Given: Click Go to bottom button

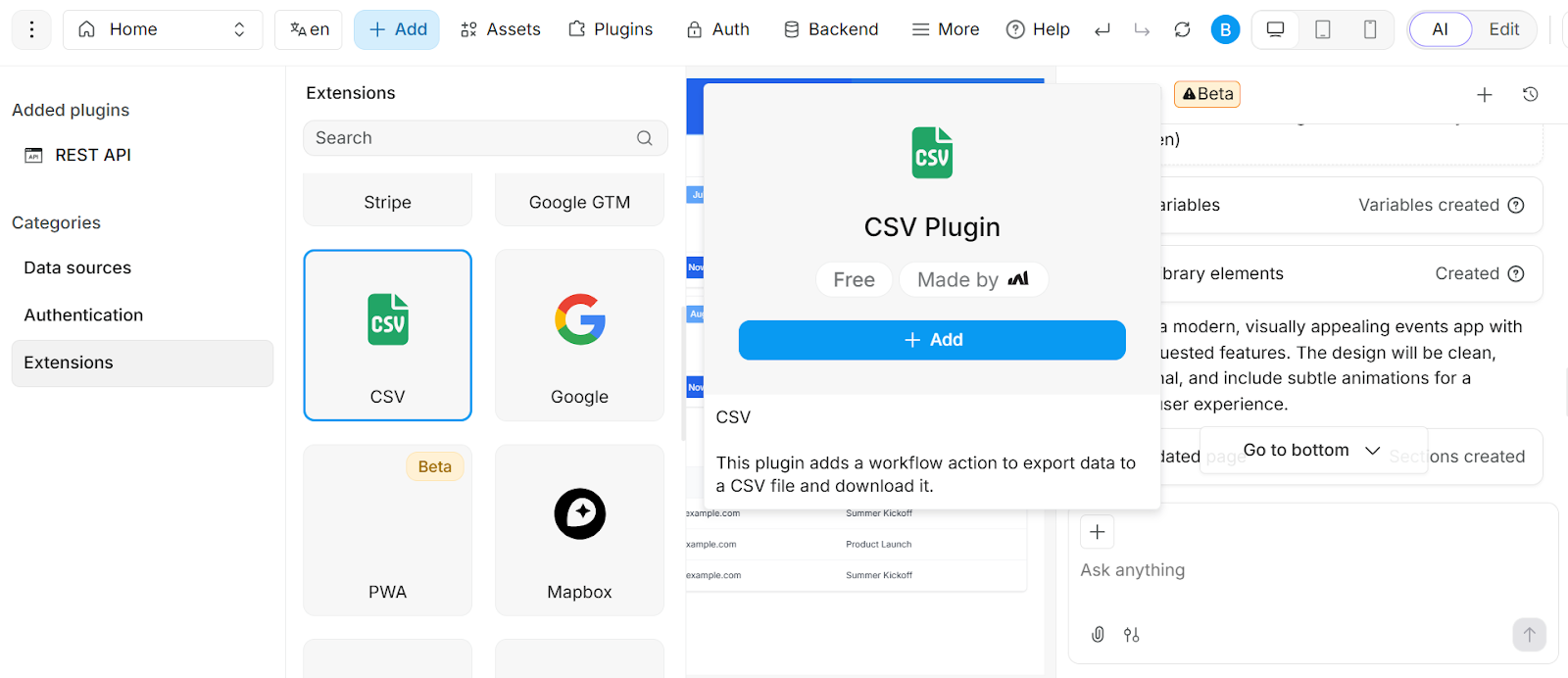Looking at the screenshot, I should pyautogui.click(x=1313, y=451).
